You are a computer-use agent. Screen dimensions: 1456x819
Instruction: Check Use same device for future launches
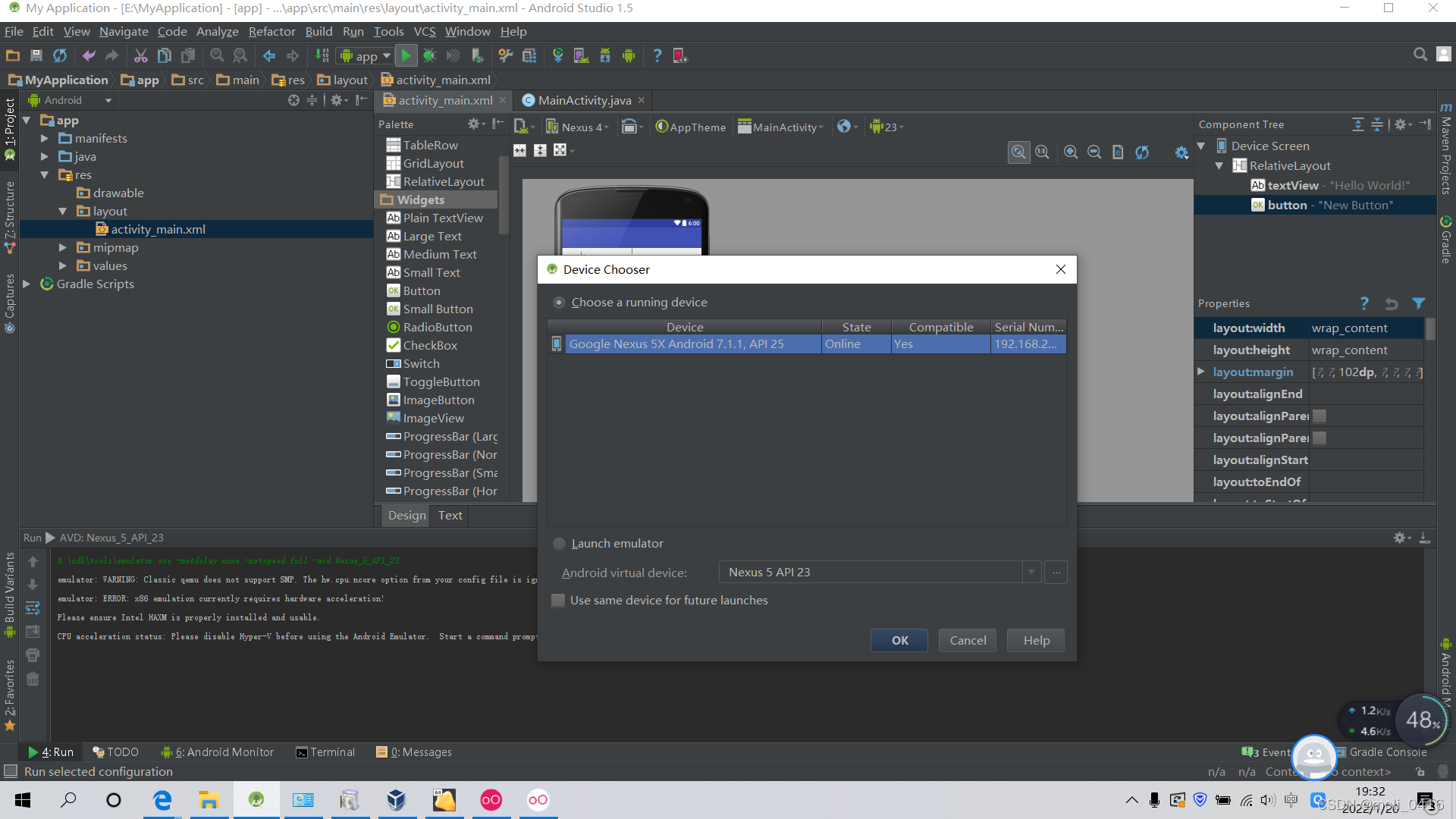[x=558, y=601]
